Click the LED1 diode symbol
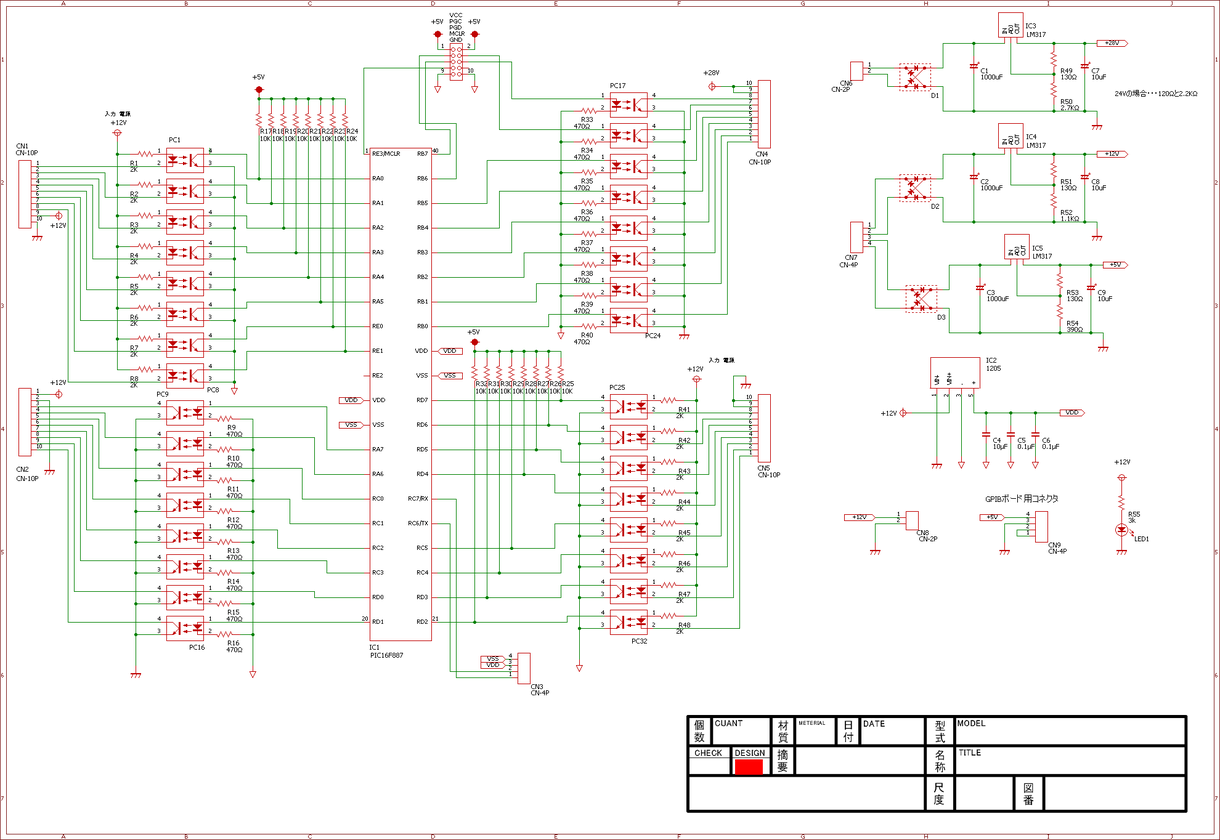1220x840 pixels. coord(1122,527)
